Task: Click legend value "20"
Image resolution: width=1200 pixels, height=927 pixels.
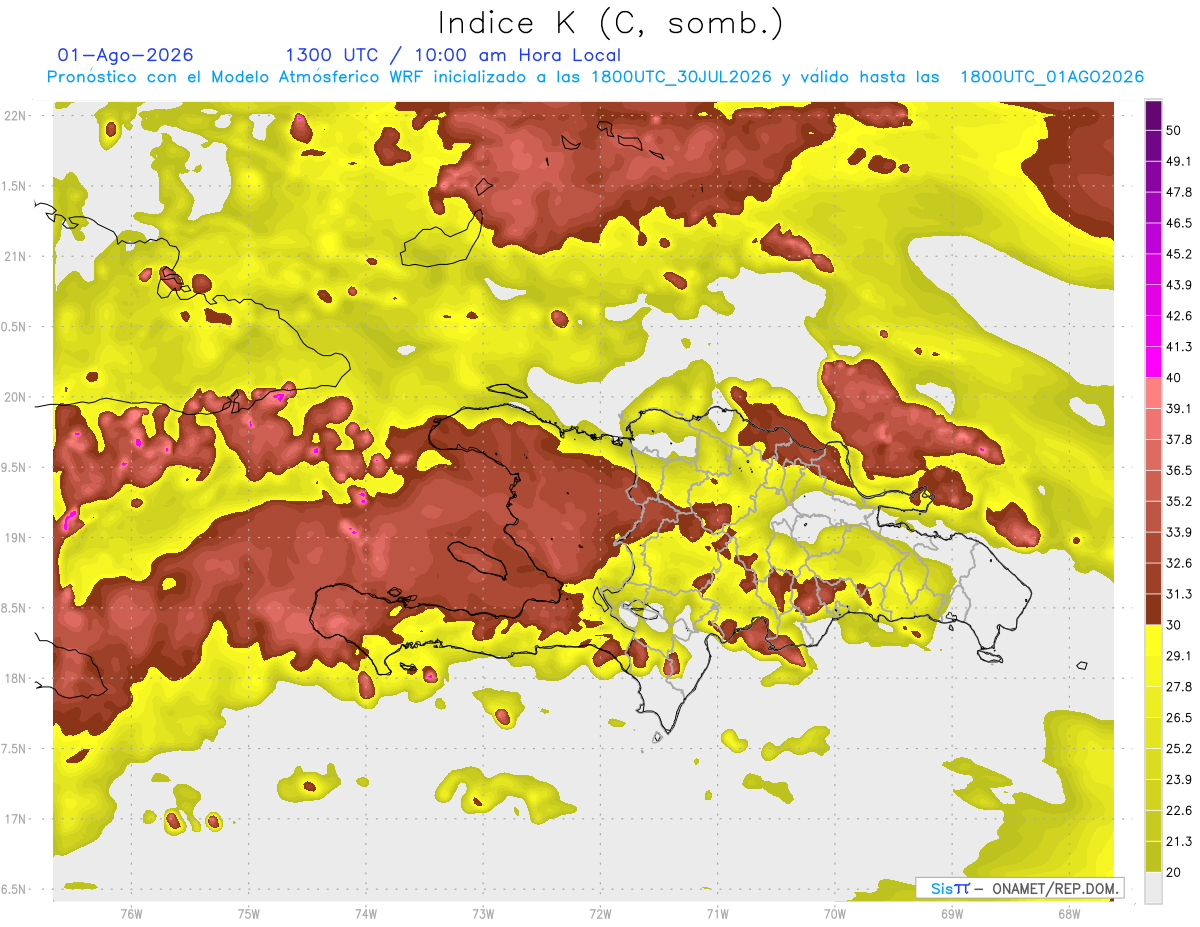Action: click(1174, 872)
